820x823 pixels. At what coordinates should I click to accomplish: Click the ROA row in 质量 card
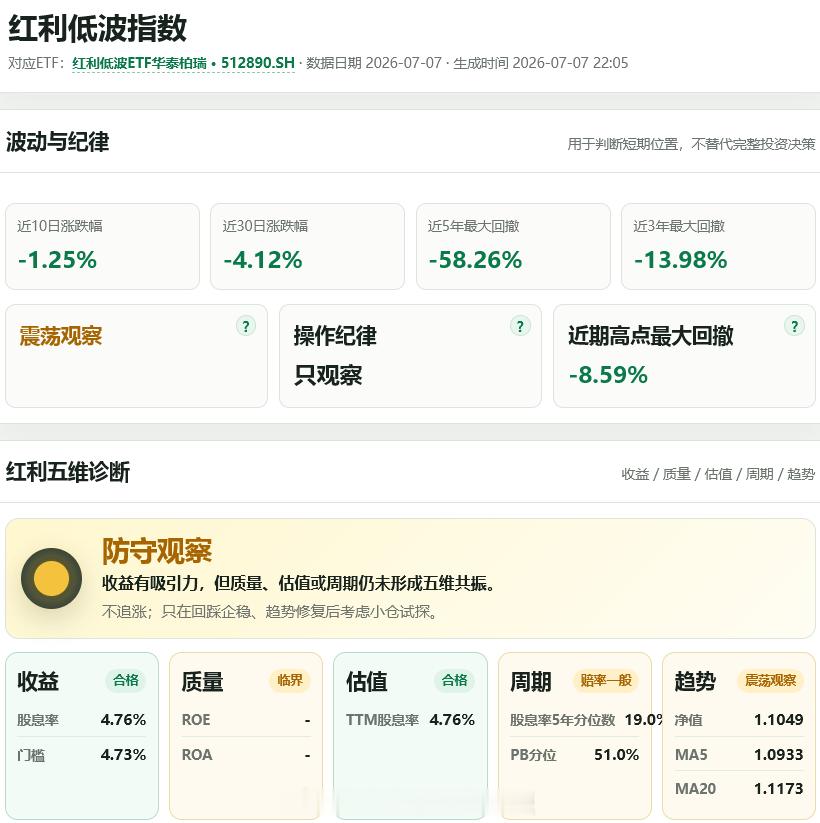point(246,754)
